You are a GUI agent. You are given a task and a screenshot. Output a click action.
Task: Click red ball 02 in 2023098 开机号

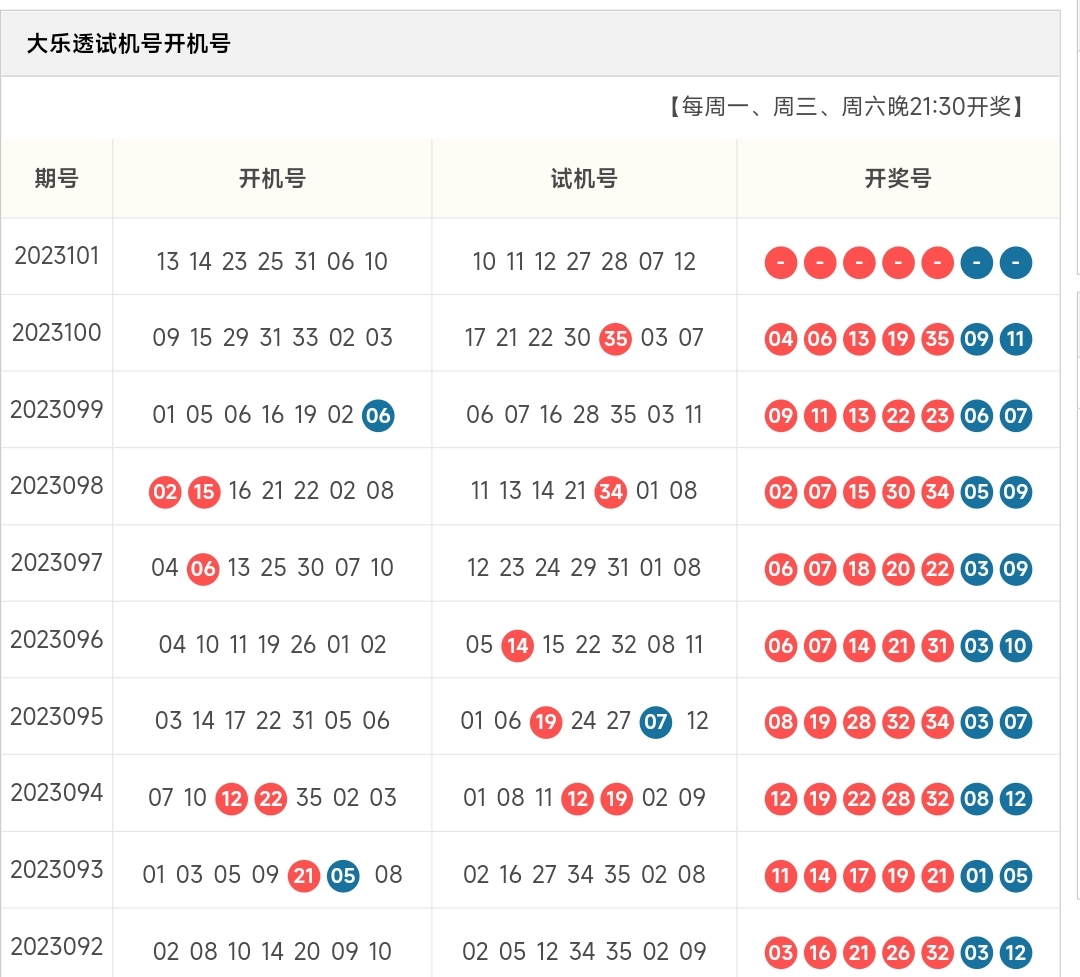(165, 492)
